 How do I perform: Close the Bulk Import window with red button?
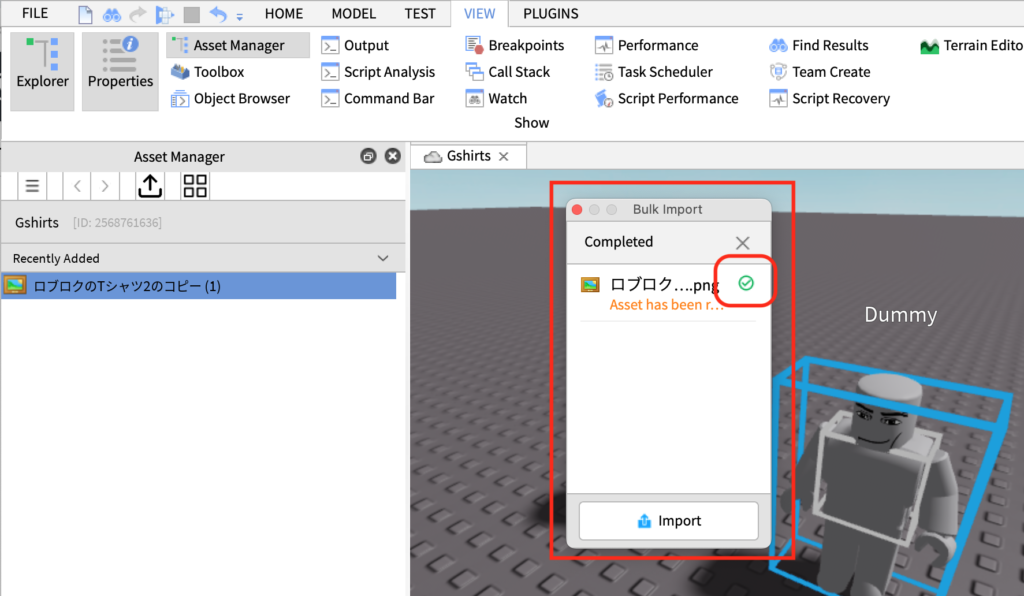point(577,210)
